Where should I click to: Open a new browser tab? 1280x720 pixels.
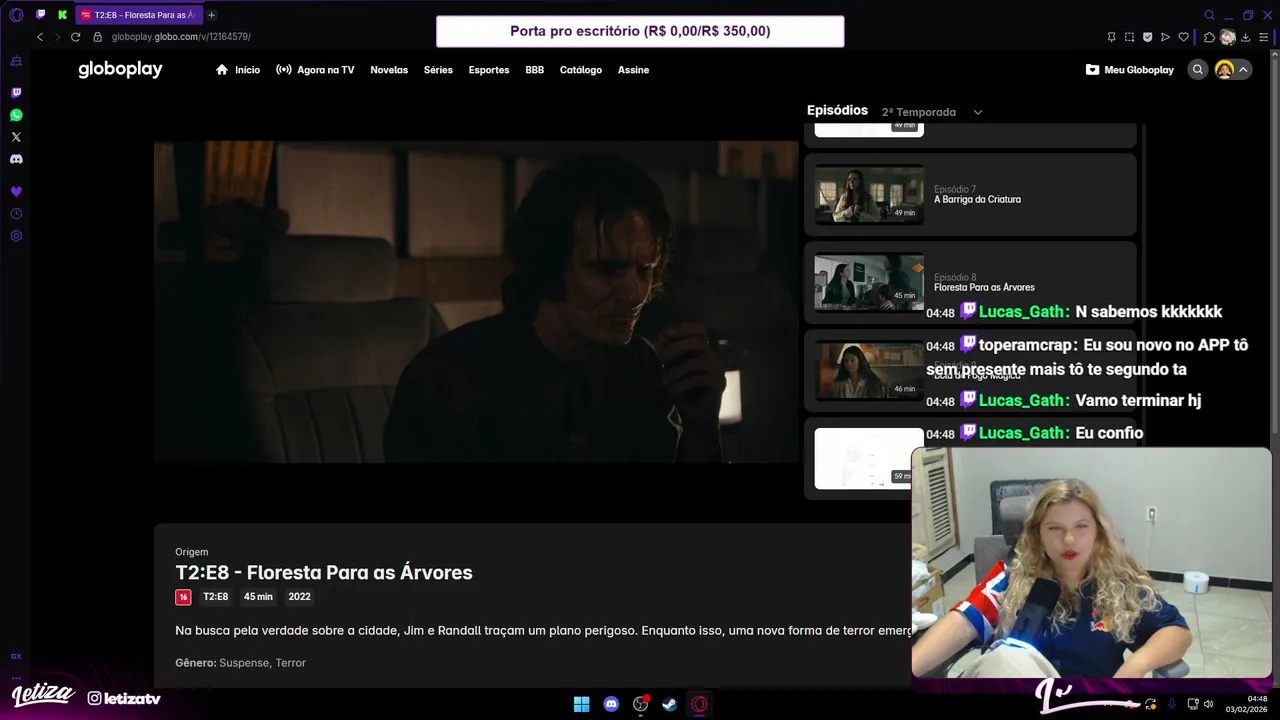(x=211, y=15)
